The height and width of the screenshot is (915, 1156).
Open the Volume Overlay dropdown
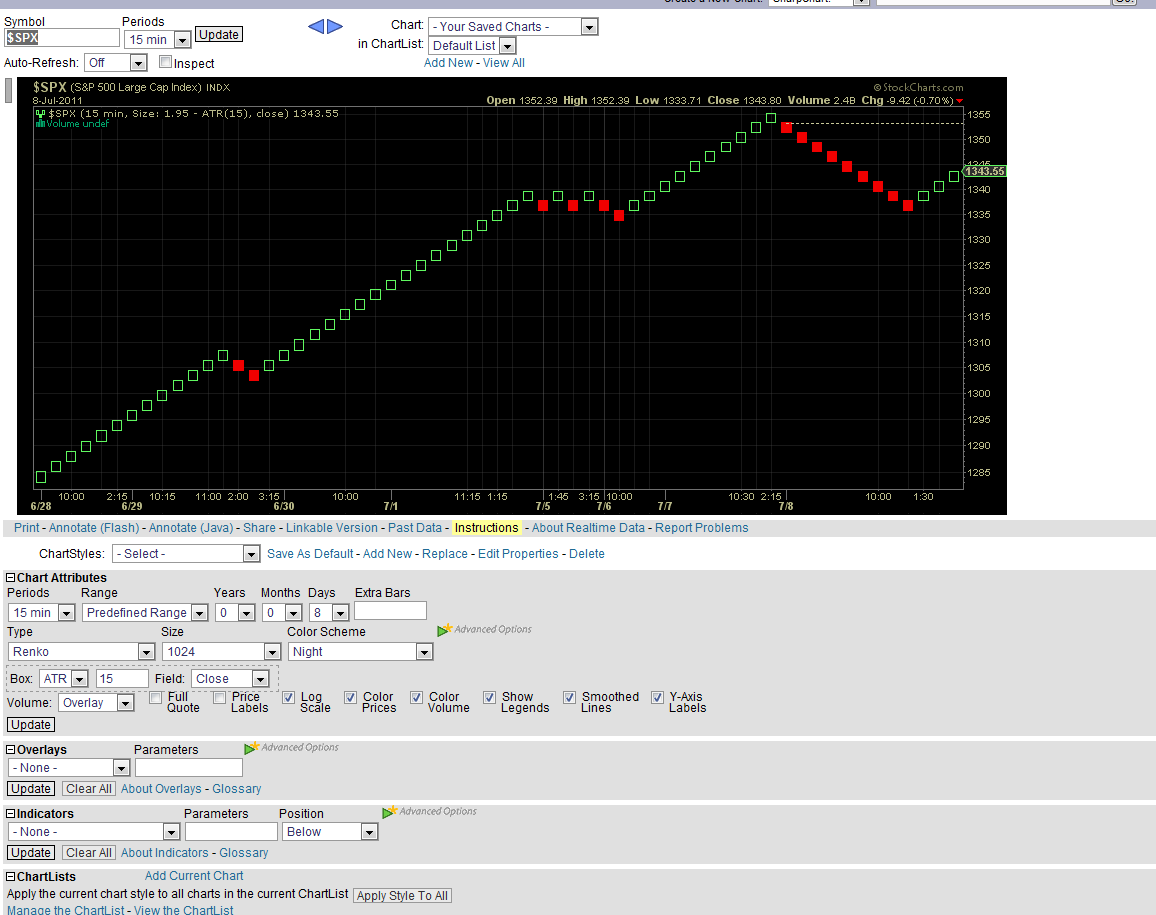coord(97,703)
